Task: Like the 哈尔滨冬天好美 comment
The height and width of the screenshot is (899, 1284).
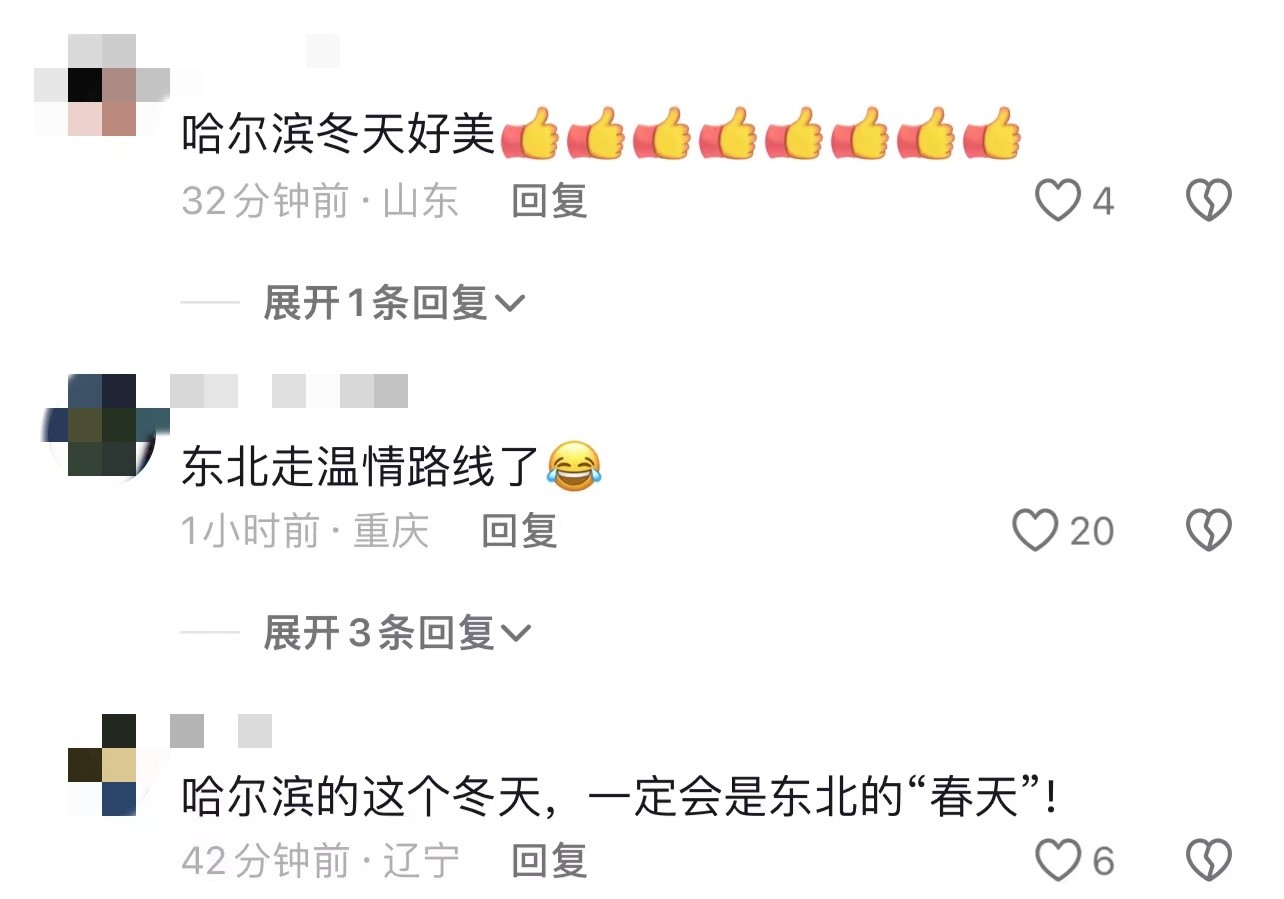Action: pyautogui.click(x=1058, y=201)
